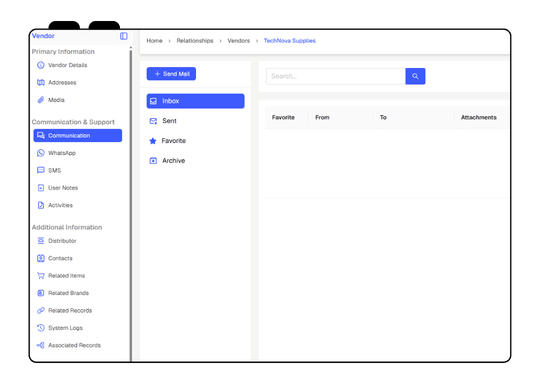Click the System Logs history icon
Image resolution: width=540 pixels, height=384 pixels.
click(x=41, y=328)
